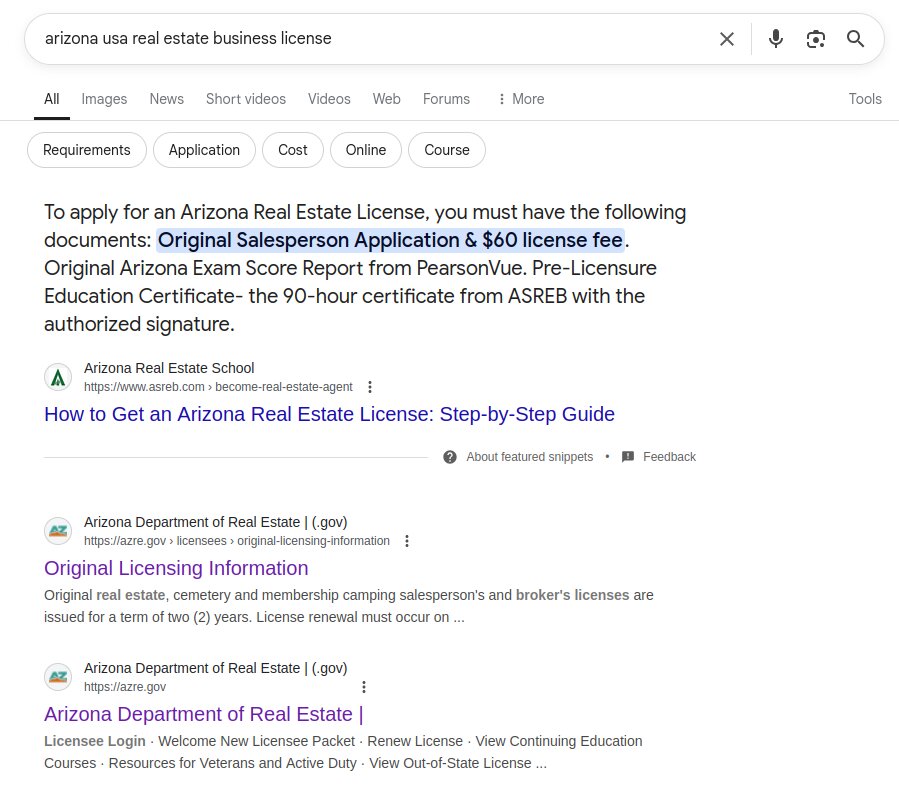Select the Requirements filter chip
Screen dimensions: 899x792
pyautogui.click(x=86, y=150)
